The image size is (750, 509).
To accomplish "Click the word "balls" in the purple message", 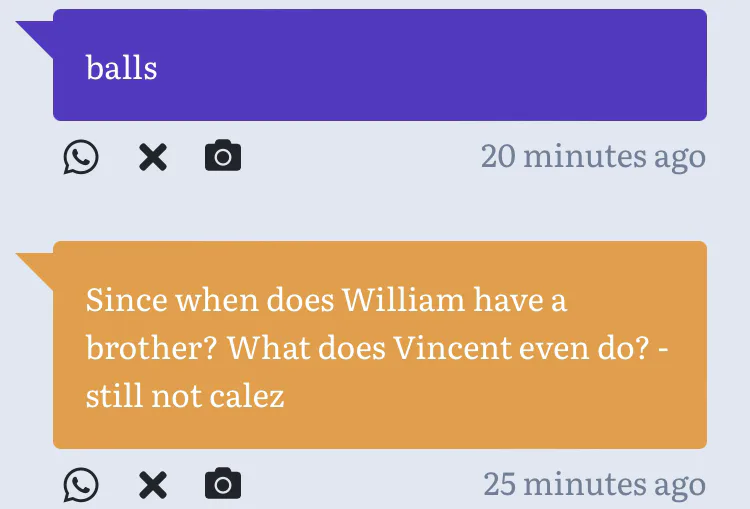I will tap(122, 68).
